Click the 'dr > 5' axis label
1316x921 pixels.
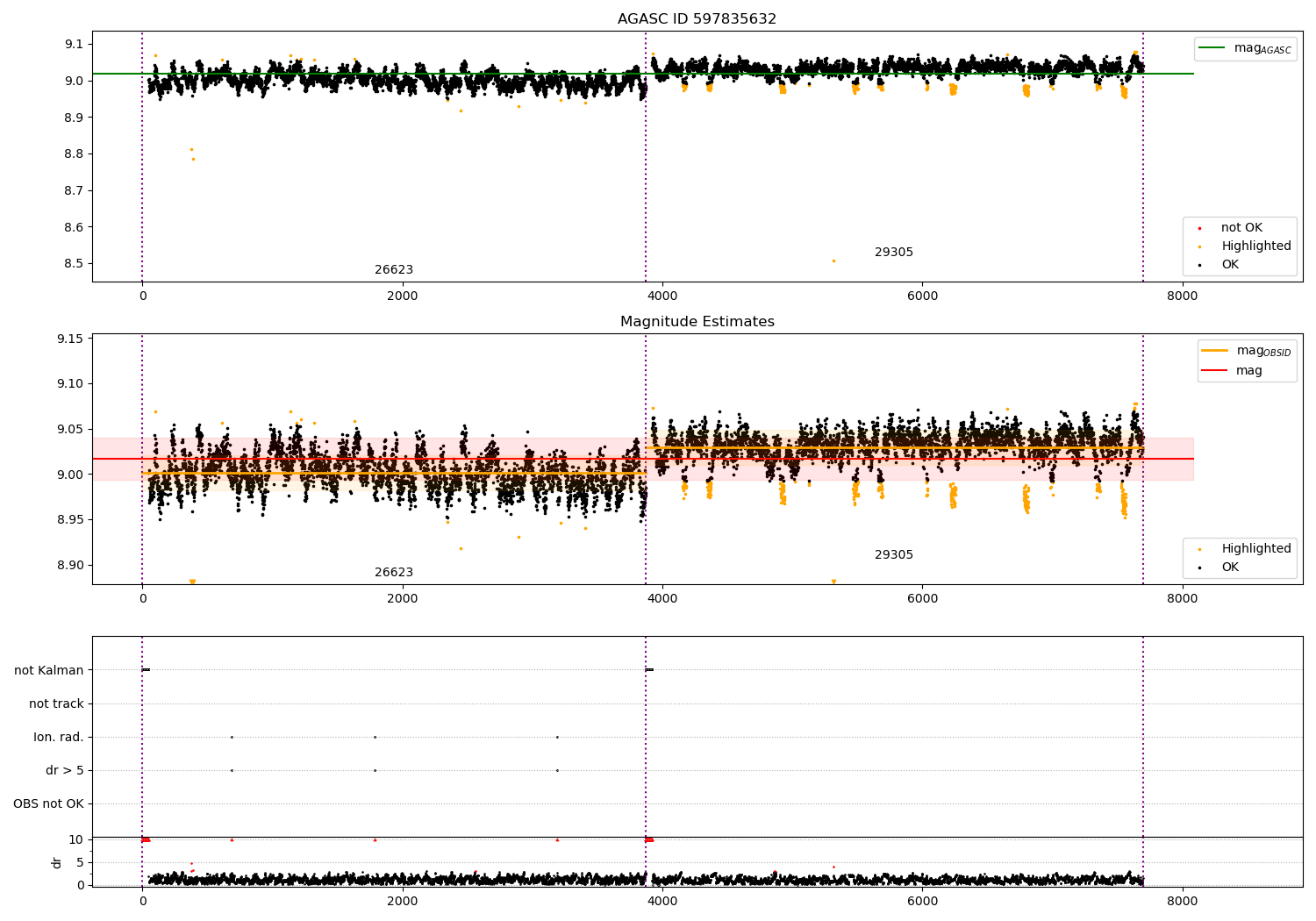[65, 770]
